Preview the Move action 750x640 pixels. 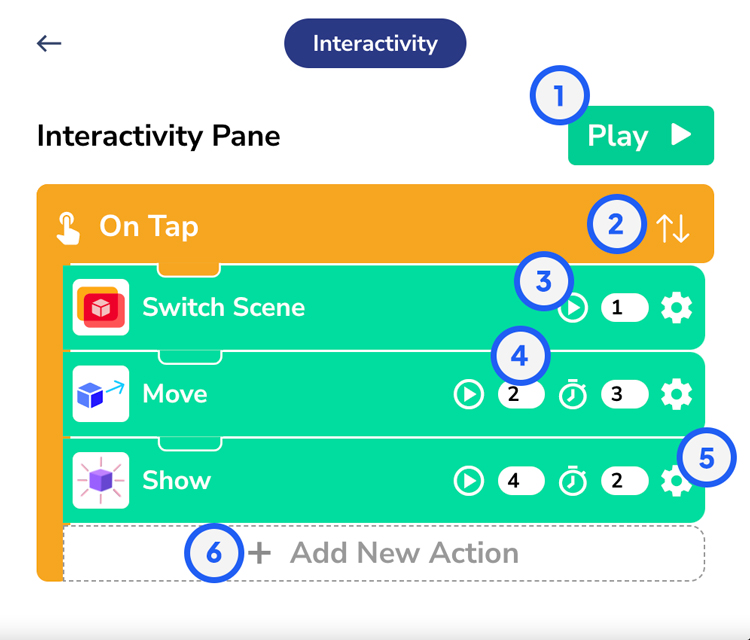tap(468, 395)
